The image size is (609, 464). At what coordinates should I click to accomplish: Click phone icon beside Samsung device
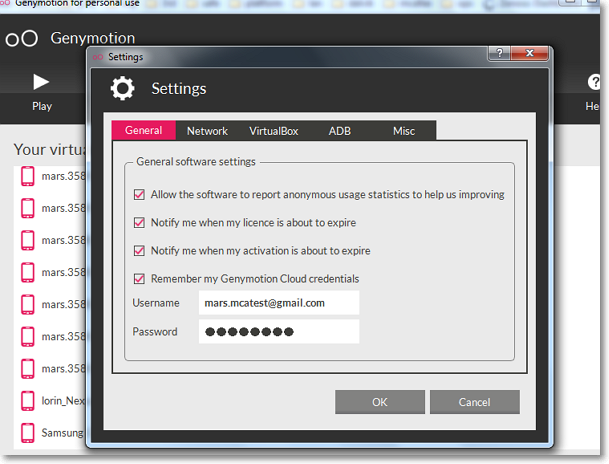pos(28,433)
